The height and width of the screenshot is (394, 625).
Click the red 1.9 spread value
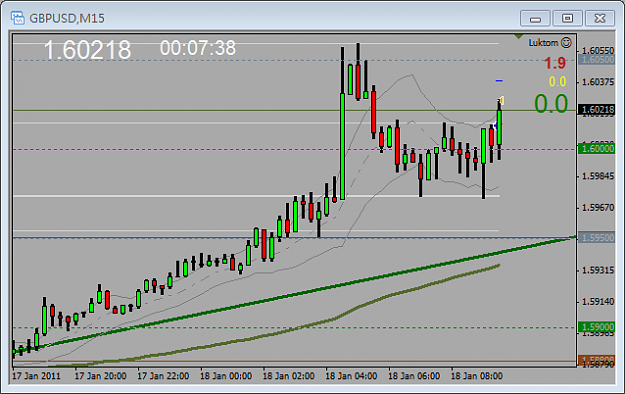click(x=555, y=63)
